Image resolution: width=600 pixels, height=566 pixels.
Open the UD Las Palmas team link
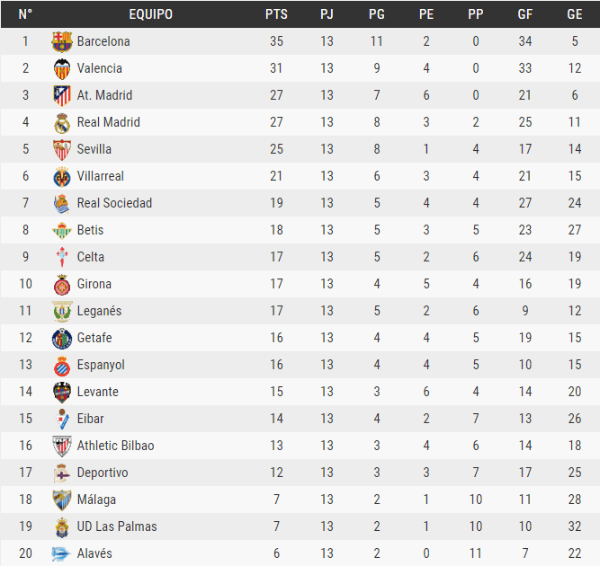pyautogui.click(x=116, y=527)
